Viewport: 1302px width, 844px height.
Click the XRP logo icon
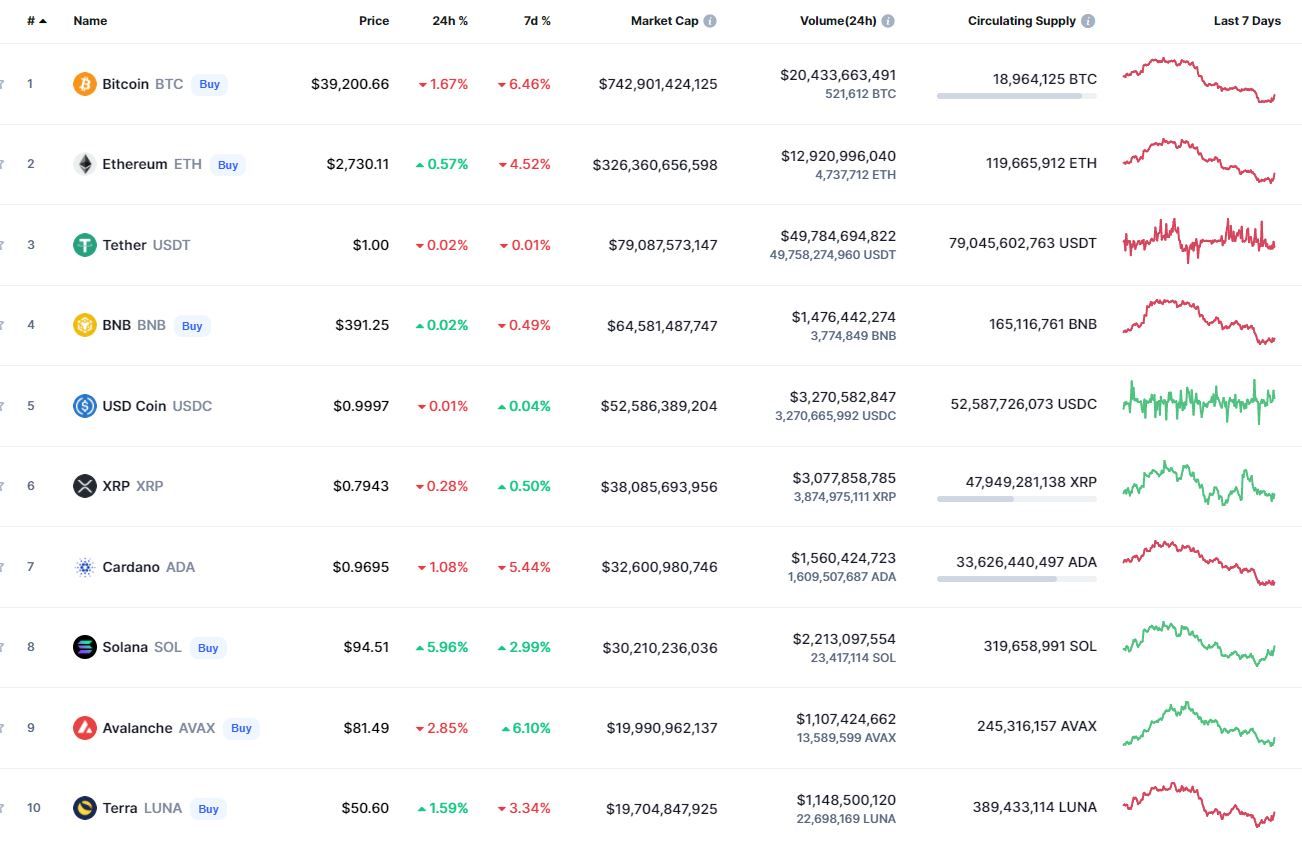pyautogui.click(x=85, y=486)
